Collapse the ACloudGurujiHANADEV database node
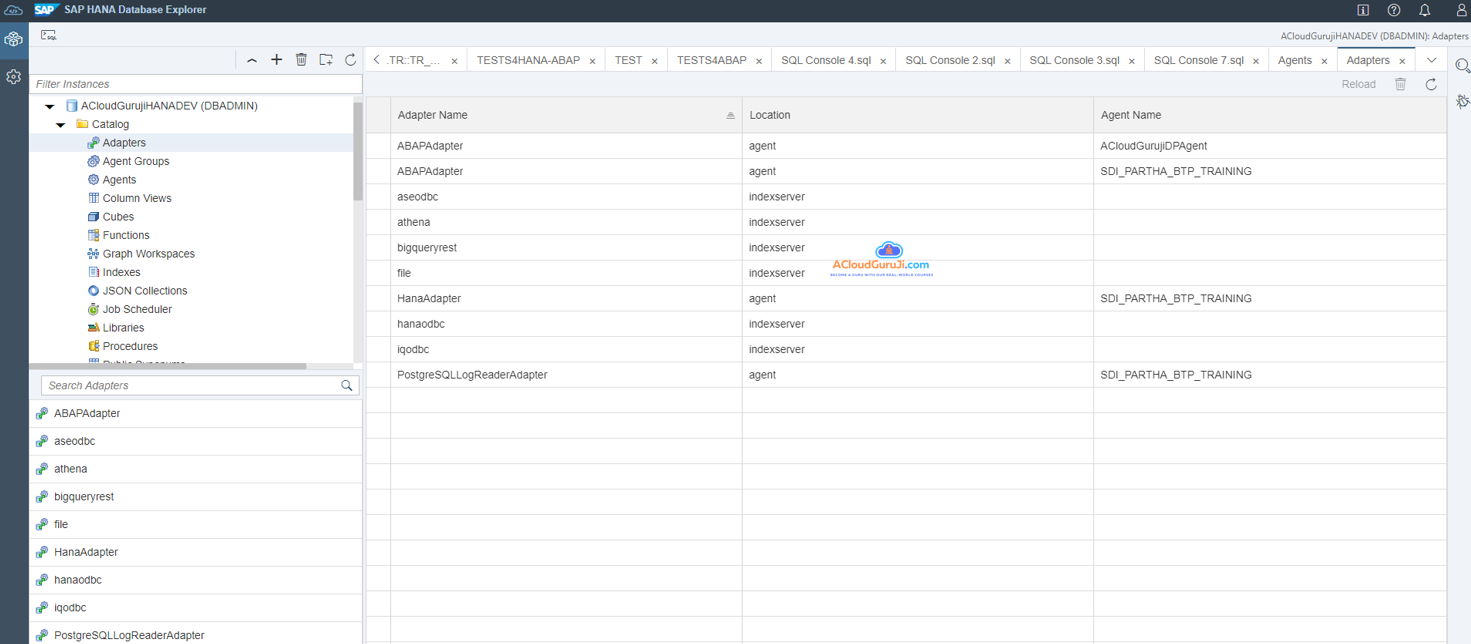 (x=49, y=106)
